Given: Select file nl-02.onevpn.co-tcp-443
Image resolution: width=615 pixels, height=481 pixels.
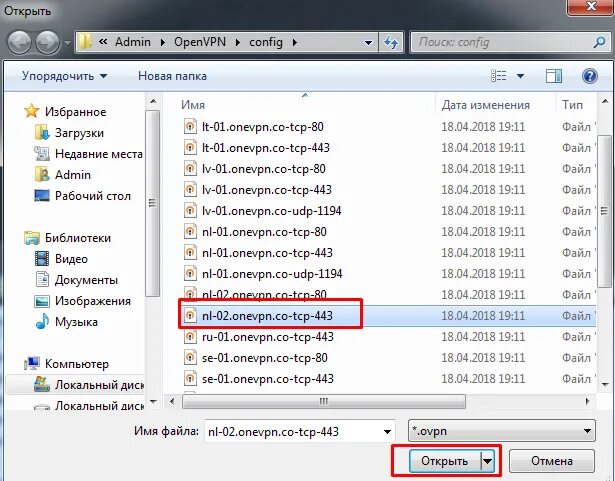Looking at the screenshot, I should (x=267, y=316).
